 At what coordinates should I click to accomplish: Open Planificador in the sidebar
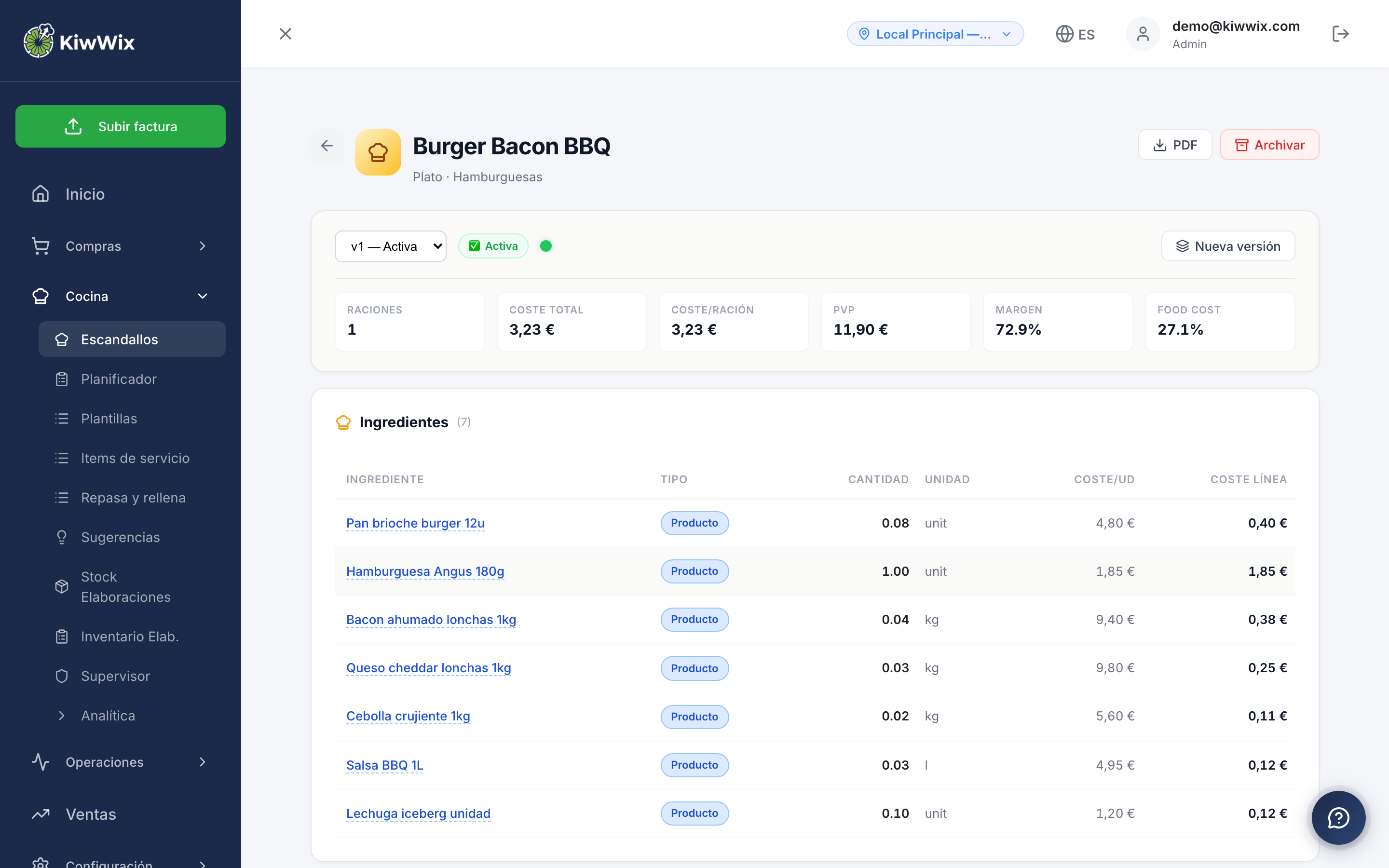(118, 379)
